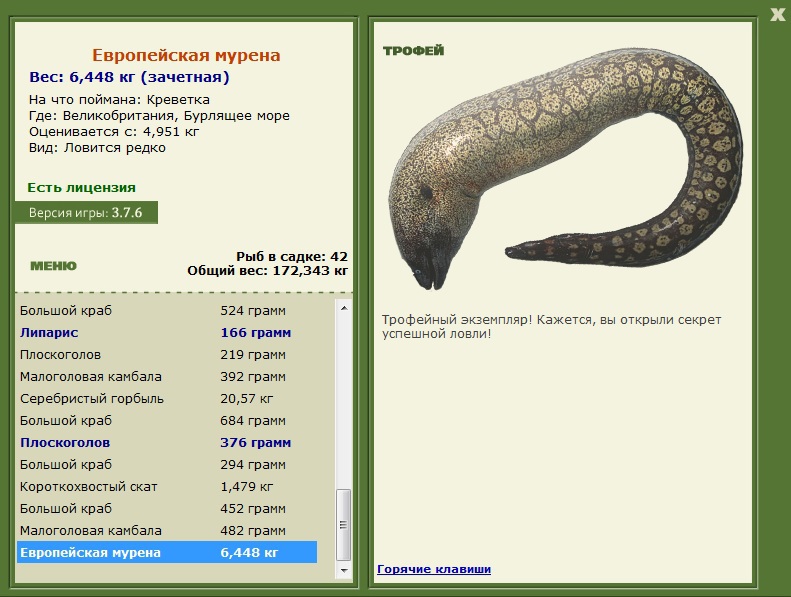Select Большой краб 684 грамм row
The height and width of the screenshot is (597, 791).
tap(167, 420)
